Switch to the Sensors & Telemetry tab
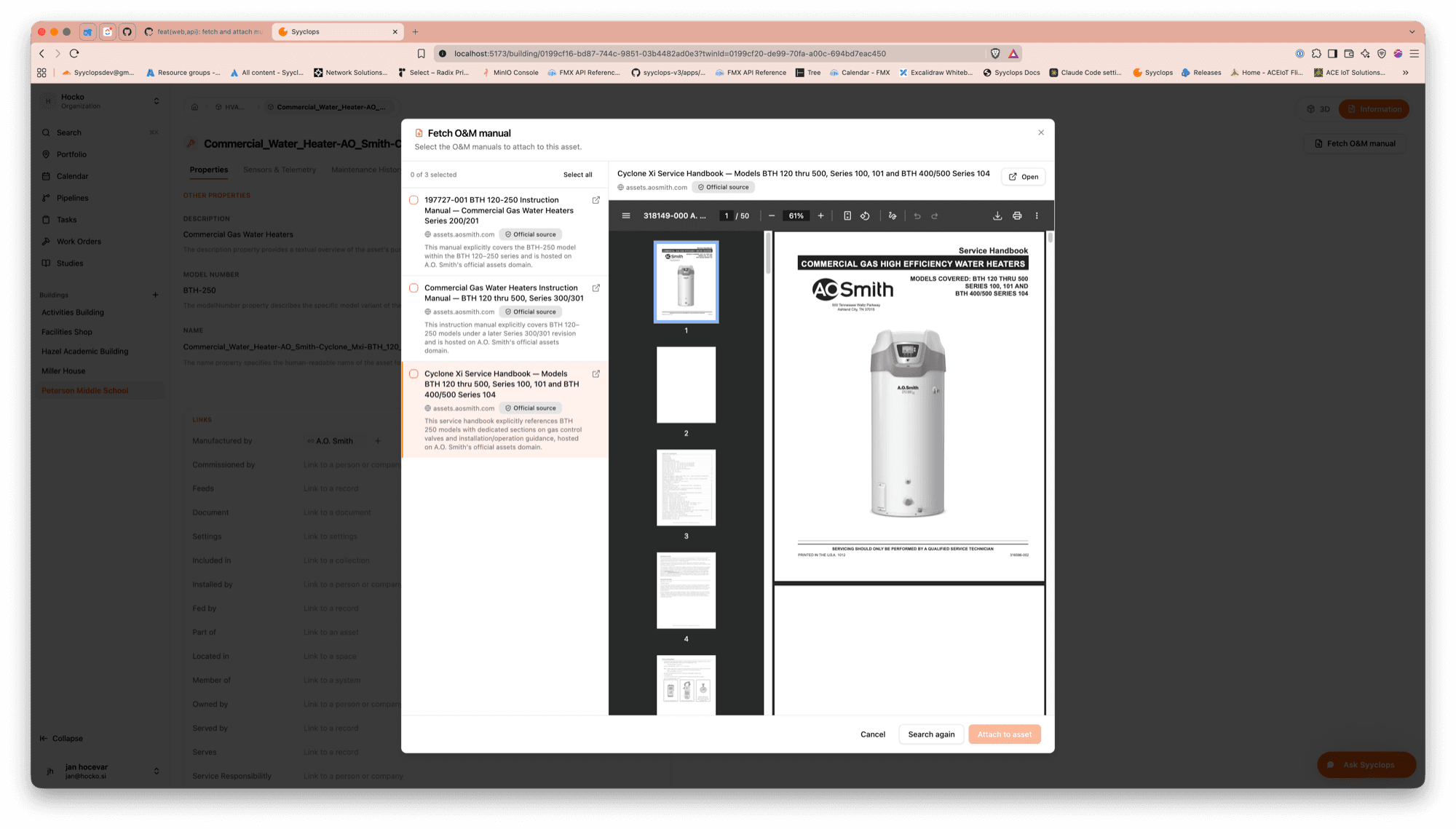 pos(280,170)
